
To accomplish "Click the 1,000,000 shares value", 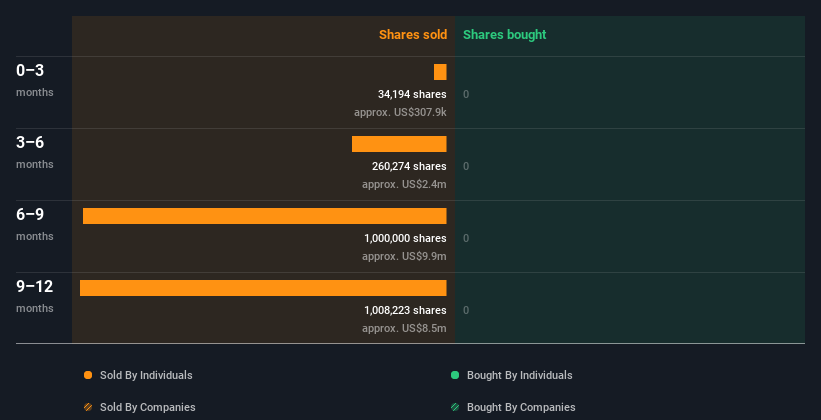I will pos(405,238).
